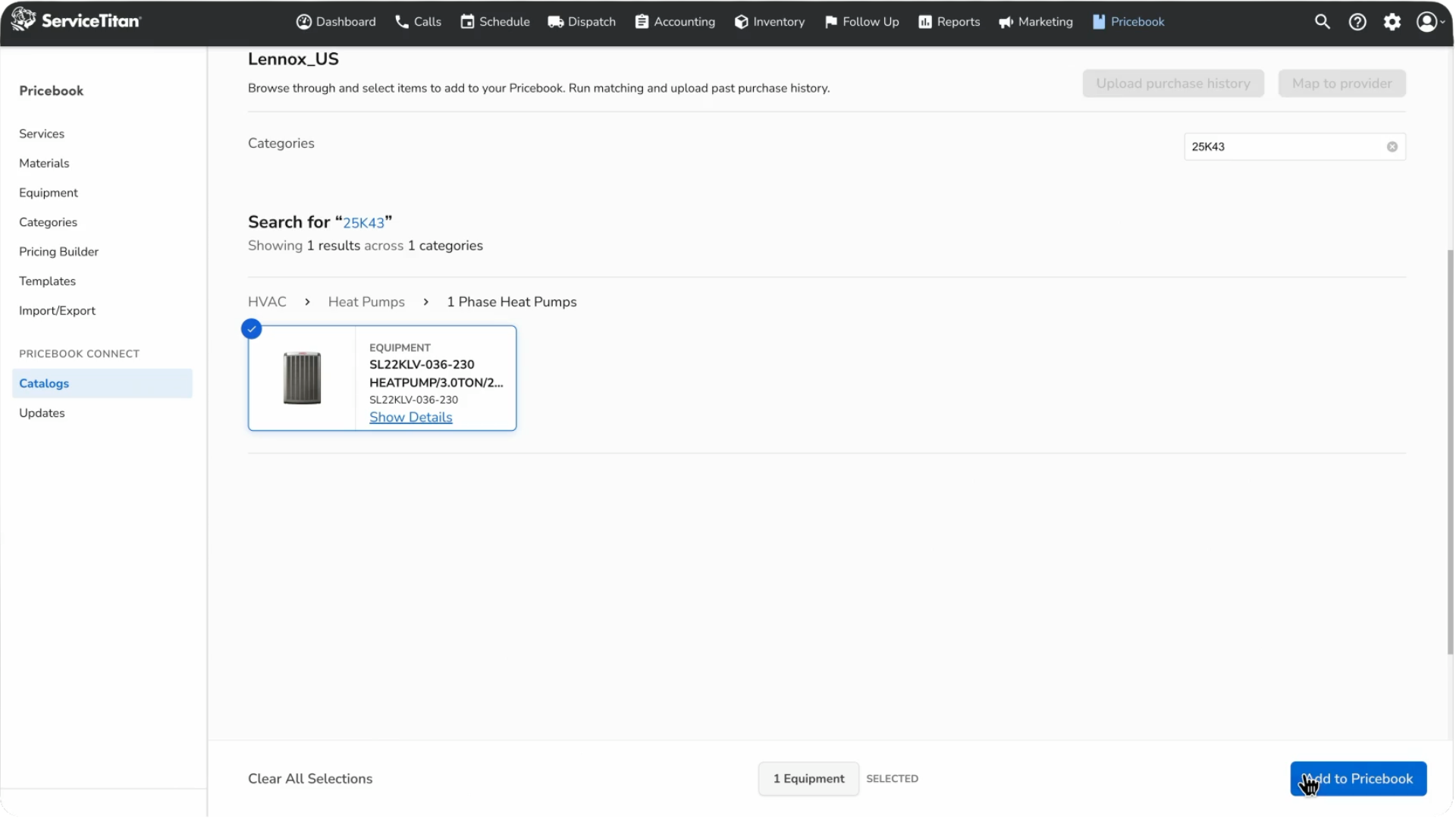Open Pricing Builder in the sidebar
This screenshot has height=819, width=1456.
coord(58,253)
